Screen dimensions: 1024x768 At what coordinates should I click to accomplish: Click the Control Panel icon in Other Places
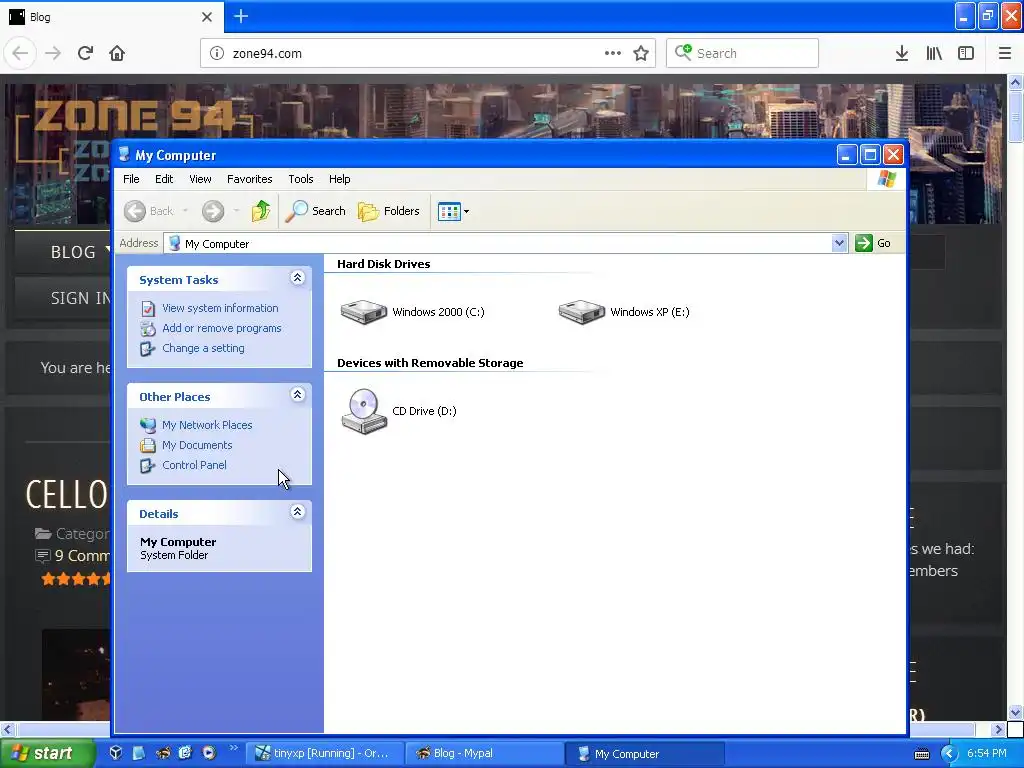point(148,466)
